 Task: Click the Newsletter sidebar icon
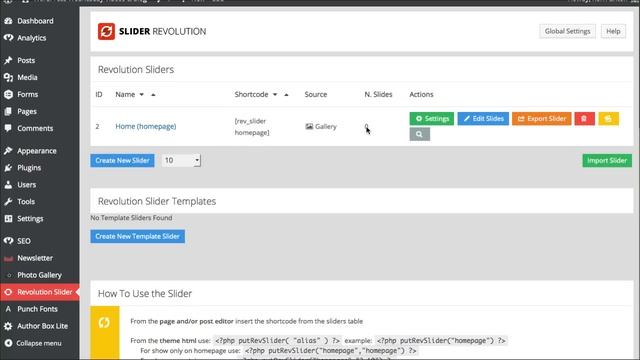[8, 258]
